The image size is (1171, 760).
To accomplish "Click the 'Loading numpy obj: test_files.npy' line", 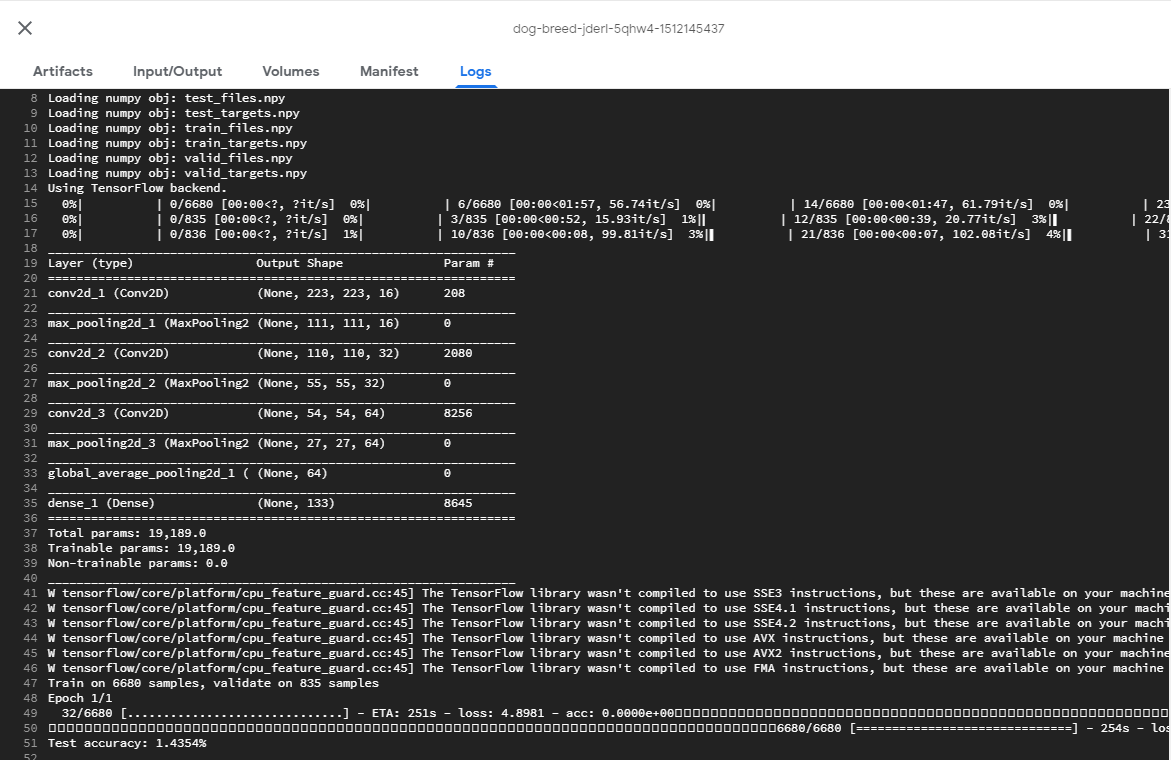I will pos(166,98).
